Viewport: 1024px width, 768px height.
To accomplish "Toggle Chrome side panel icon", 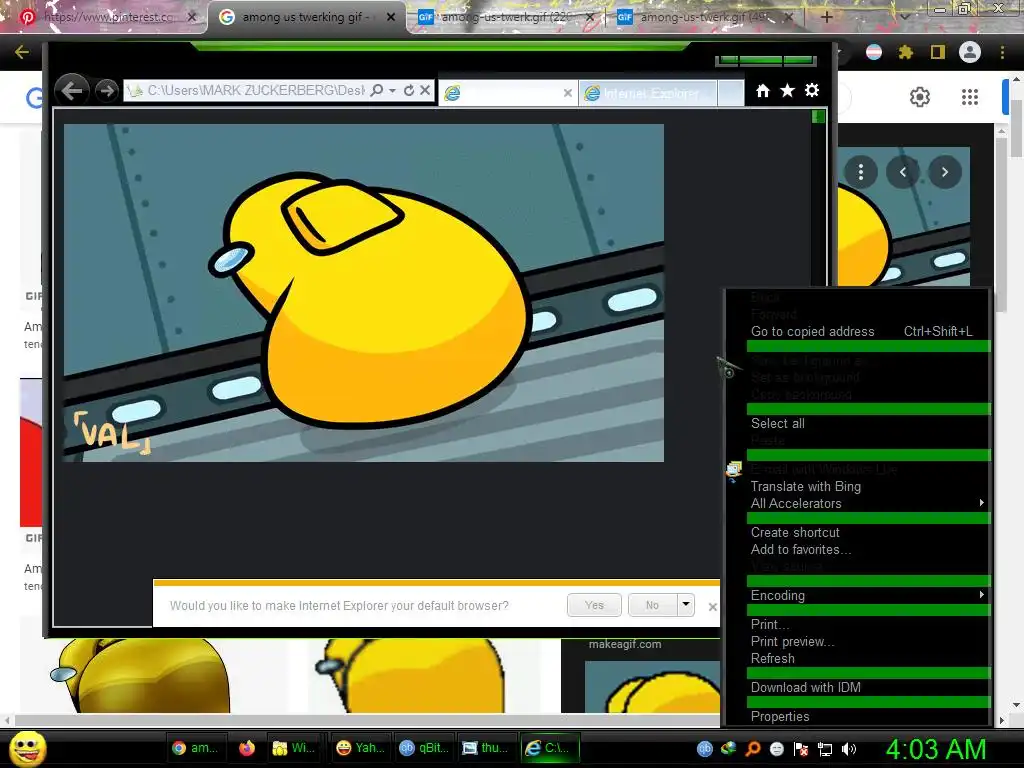I will [938, 52].
